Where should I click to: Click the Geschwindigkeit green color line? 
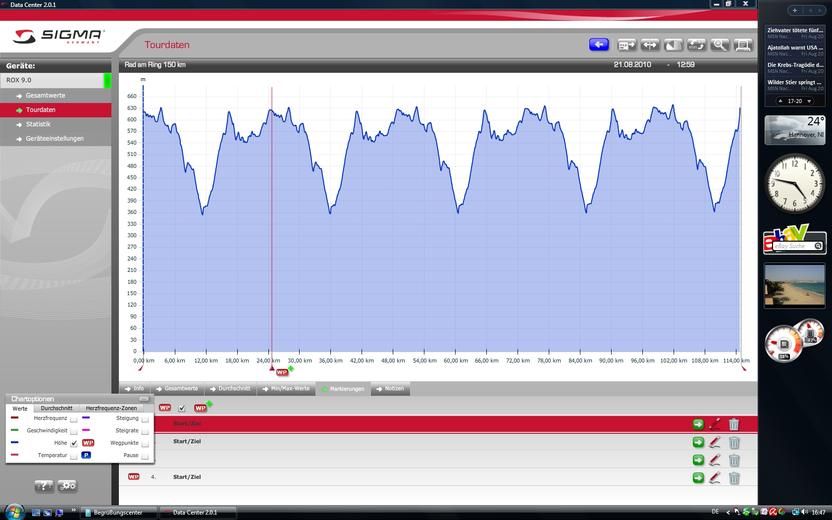pos(14,431)
